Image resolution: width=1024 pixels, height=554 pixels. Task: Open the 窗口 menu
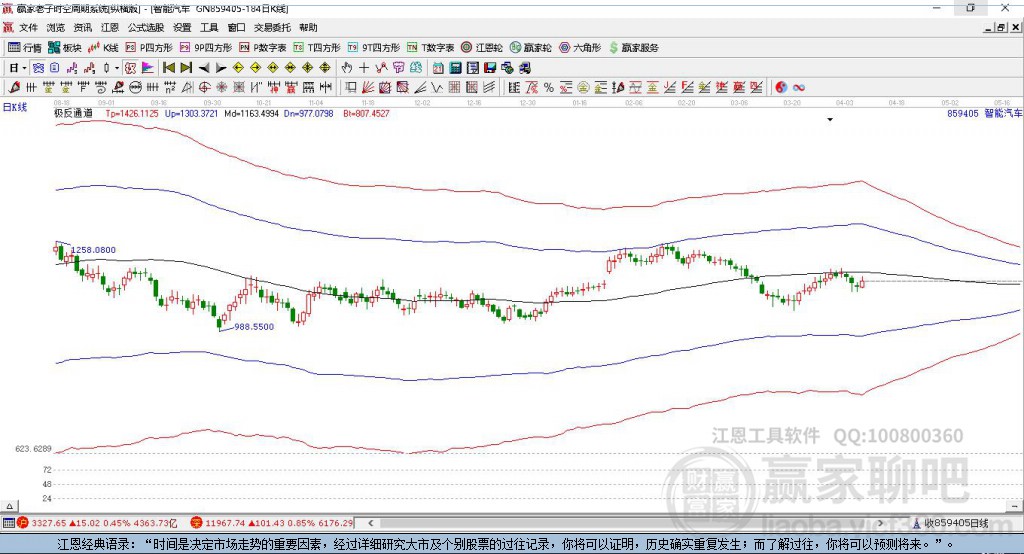tap(236, 27)
